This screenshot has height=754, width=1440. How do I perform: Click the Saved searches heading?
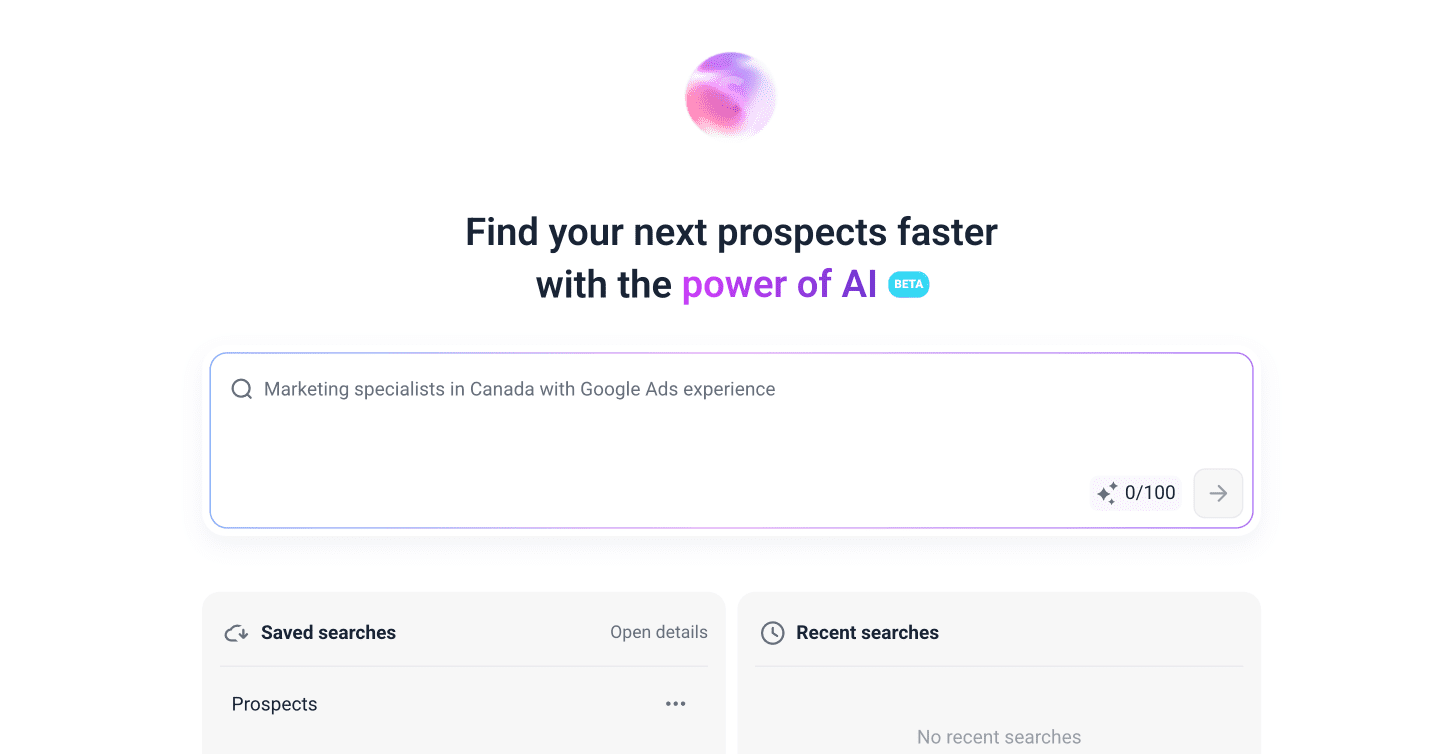328,633
